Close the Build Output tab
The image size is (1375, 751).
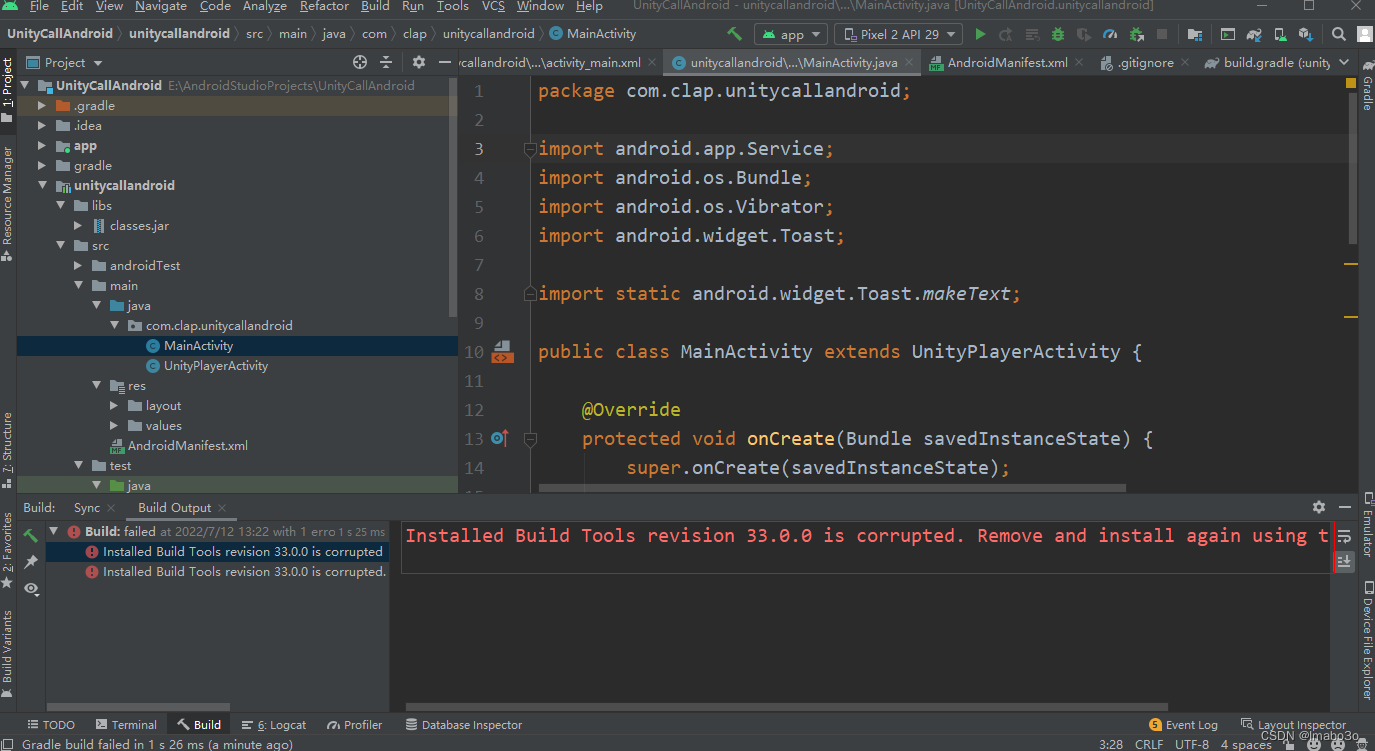click(221, 508)
